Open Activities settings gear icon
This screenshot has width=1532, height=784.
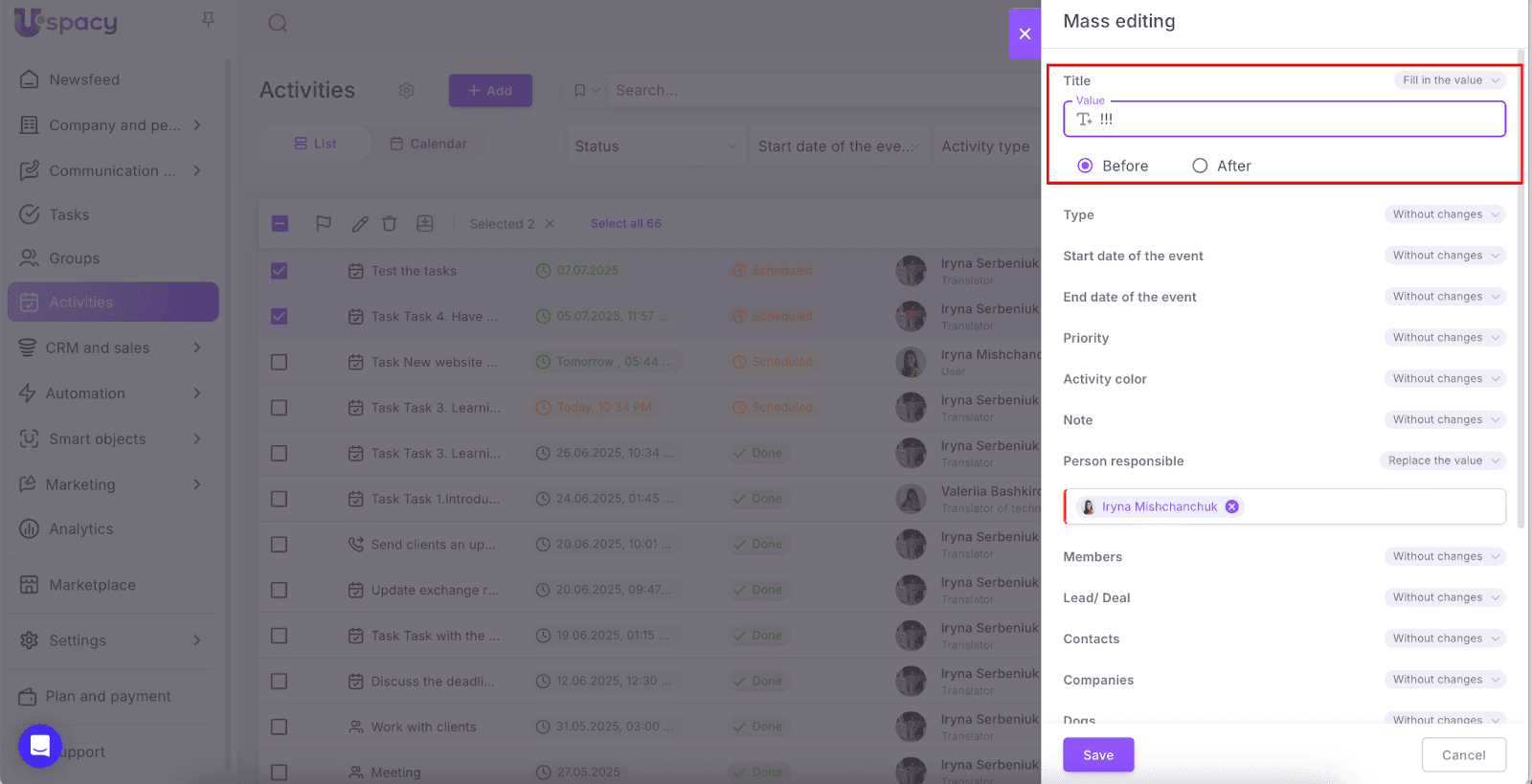[x=407, y=90]
